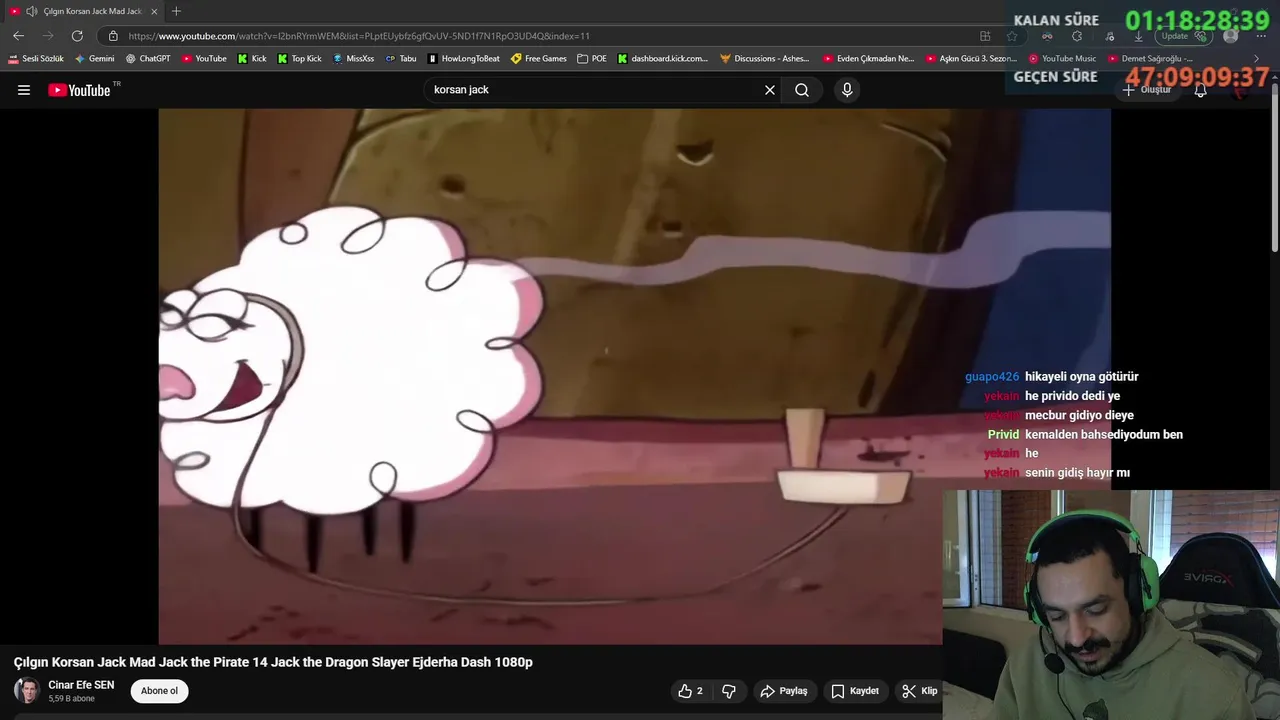
Task: Open the ChatGPT bookmark
Action: click(x=148, y=59)
